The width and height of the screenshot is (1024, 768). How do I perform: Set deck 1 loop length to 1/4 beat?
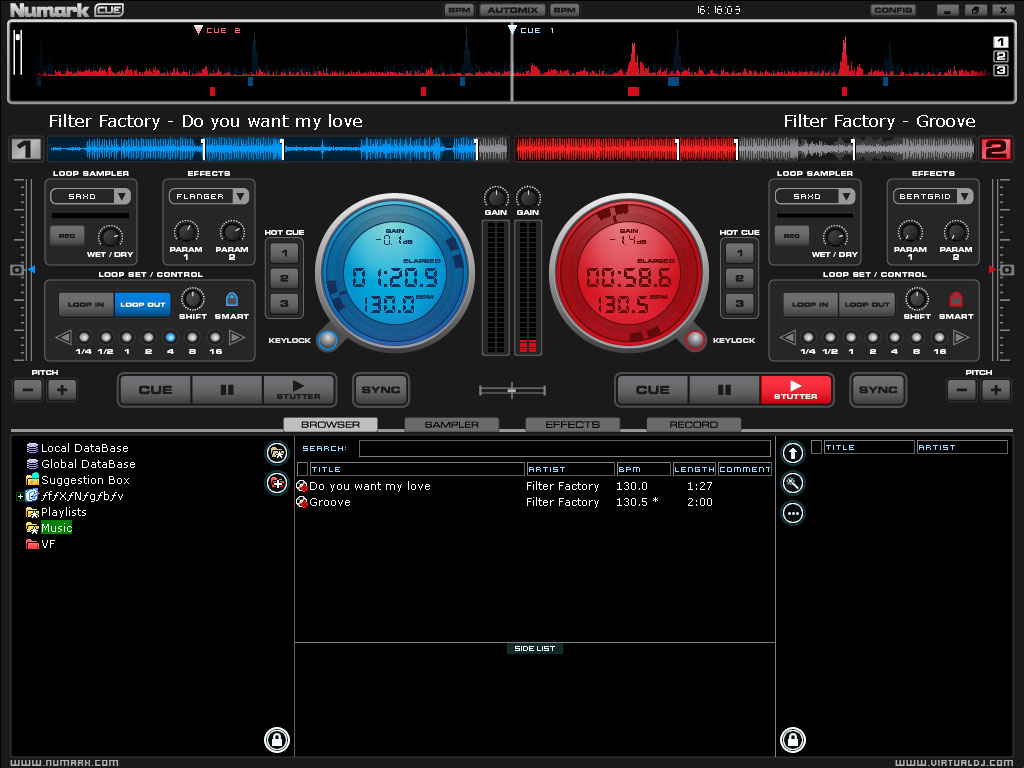click(x=84, y=337)
